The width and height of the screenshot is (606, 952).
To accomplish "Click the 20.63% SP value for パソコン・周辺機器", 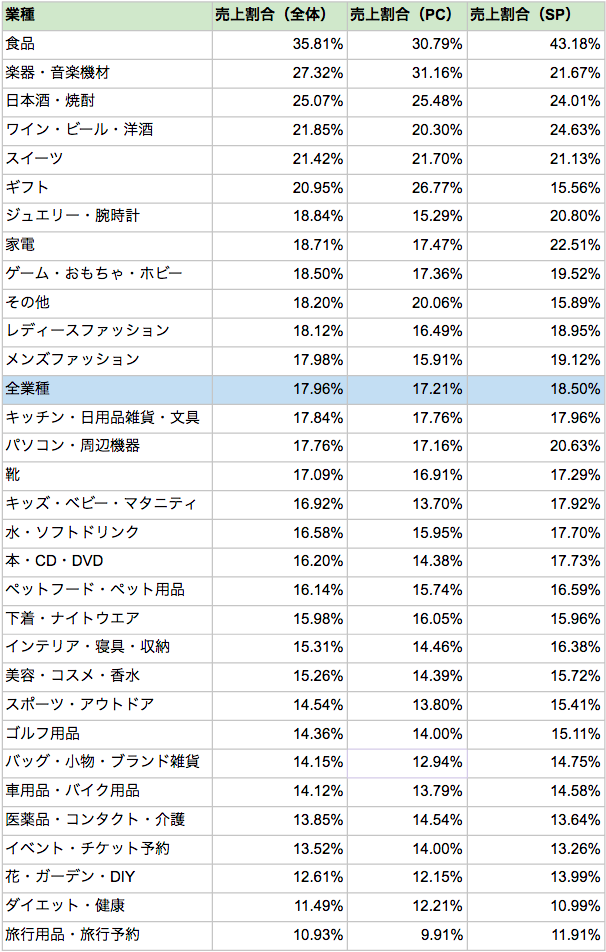I will (x=536, y=446).
